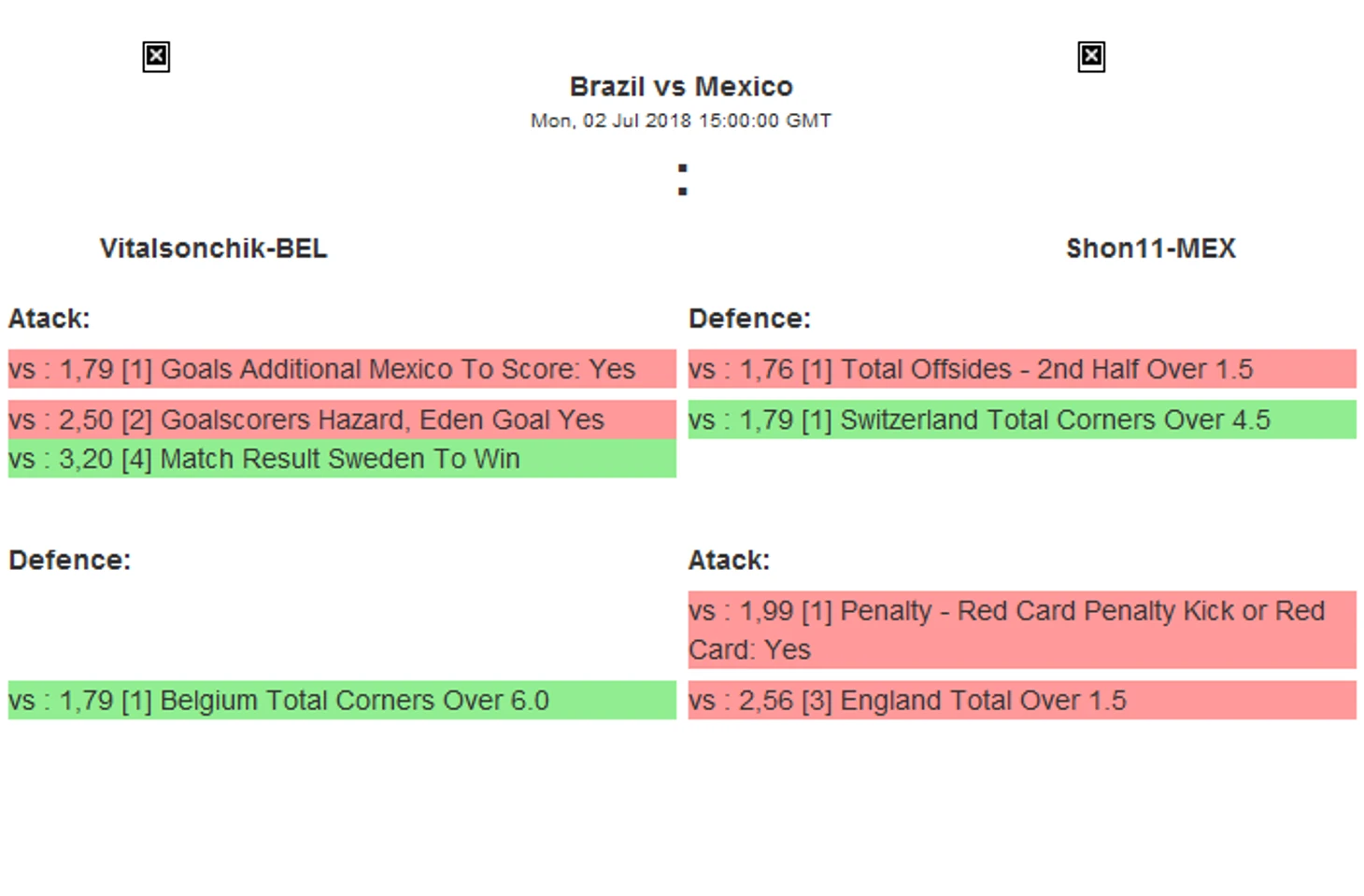The image size is (1364, 896).
Task: Click the match date Mon, 02 Jul 2018
Action: [x=611, y=121]
